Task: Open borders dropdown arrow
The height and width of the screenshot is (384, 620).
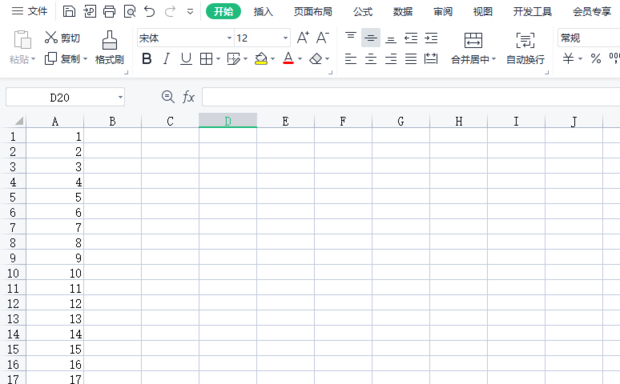Action: (218, 59)
